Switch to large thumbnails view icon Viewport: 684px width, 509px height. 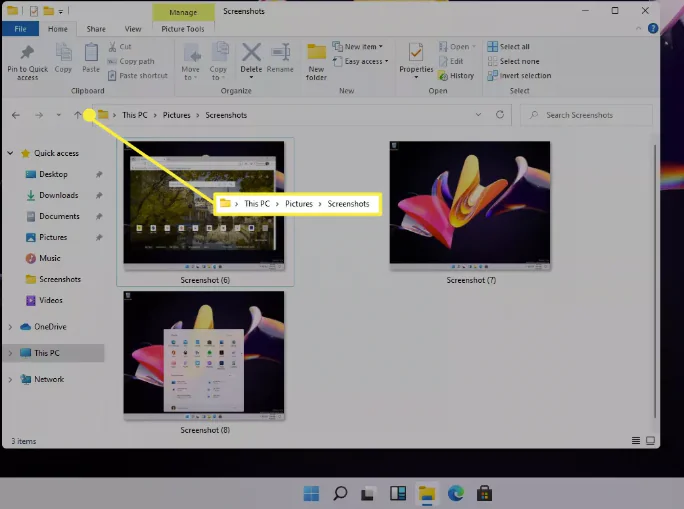click(652, 440)
